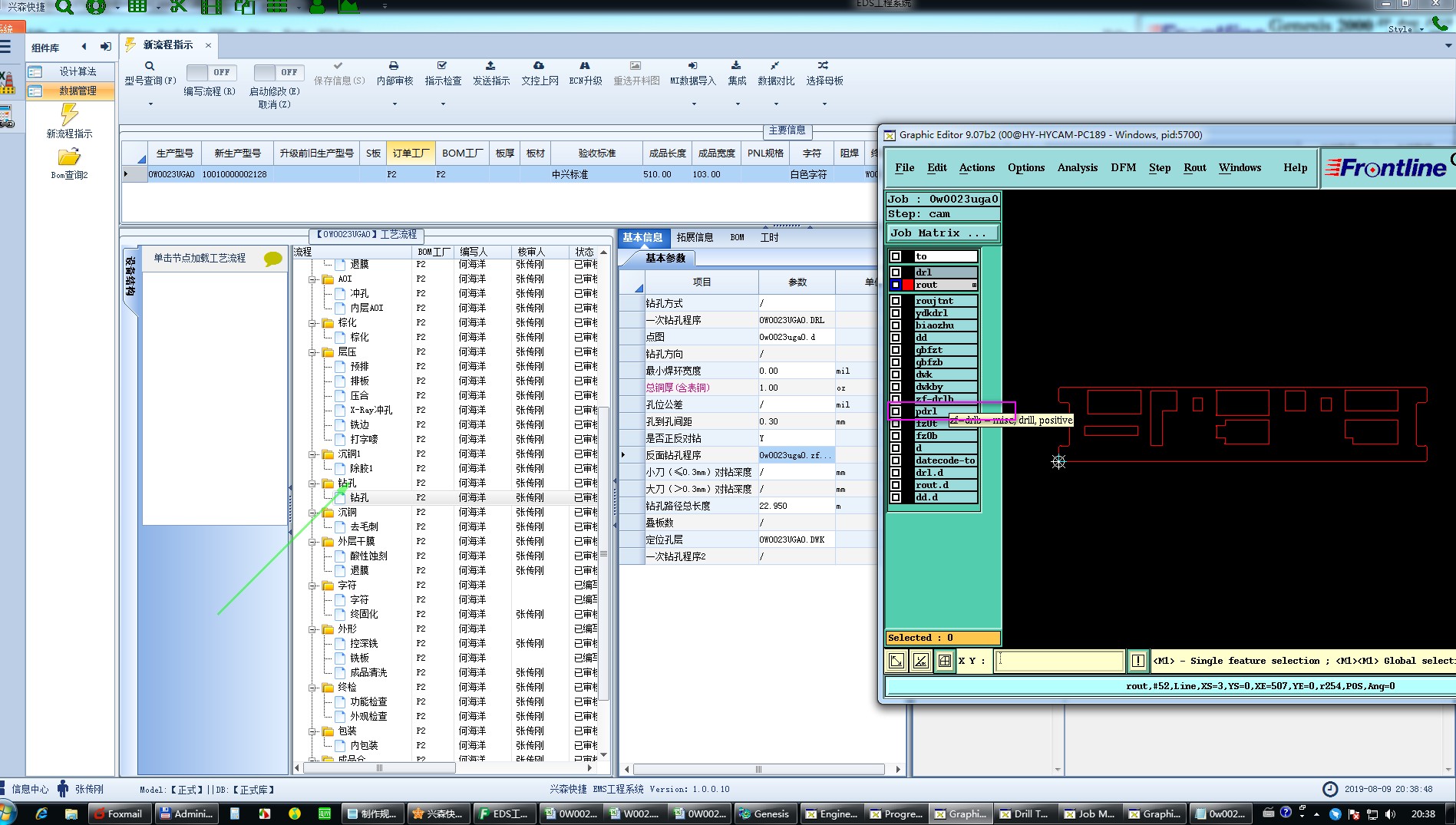1456x825 pixels.
Task: Click the 内部审核 printer icon
Action: point(394,66)
